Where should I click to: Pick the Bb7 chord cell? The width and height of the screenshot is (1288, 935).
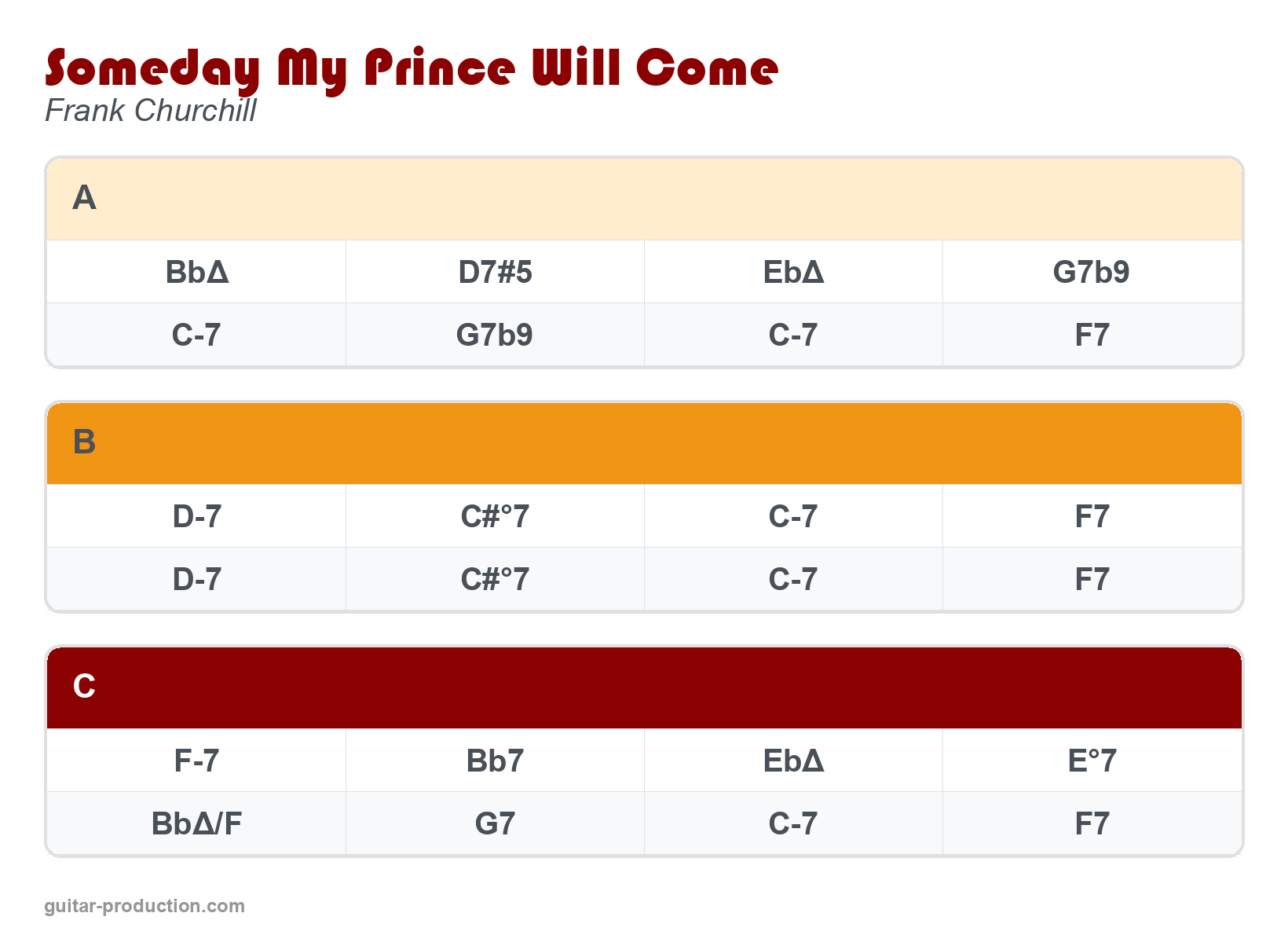tap(495, 761)
